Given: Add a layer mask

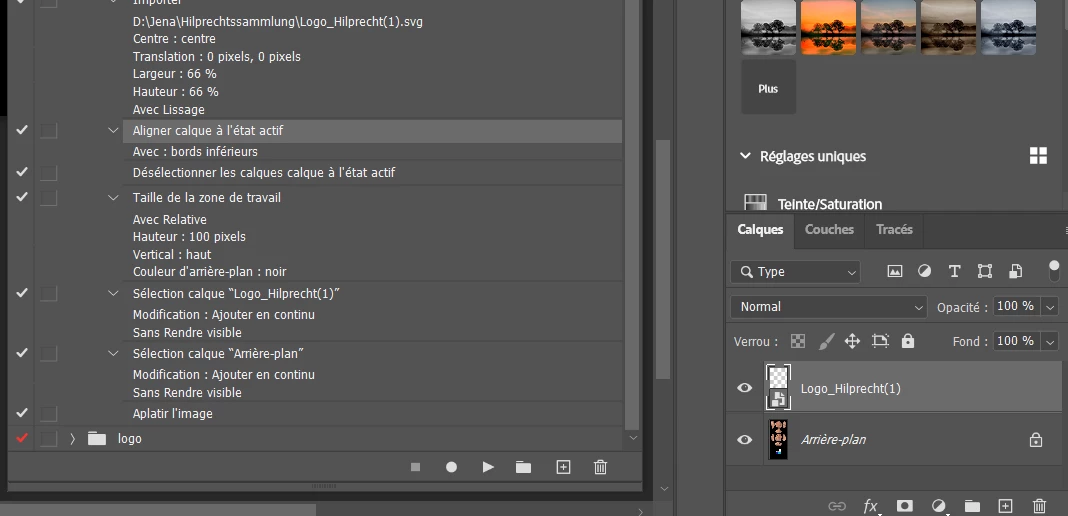Looking at the screenshot, I should pos(905,506).
